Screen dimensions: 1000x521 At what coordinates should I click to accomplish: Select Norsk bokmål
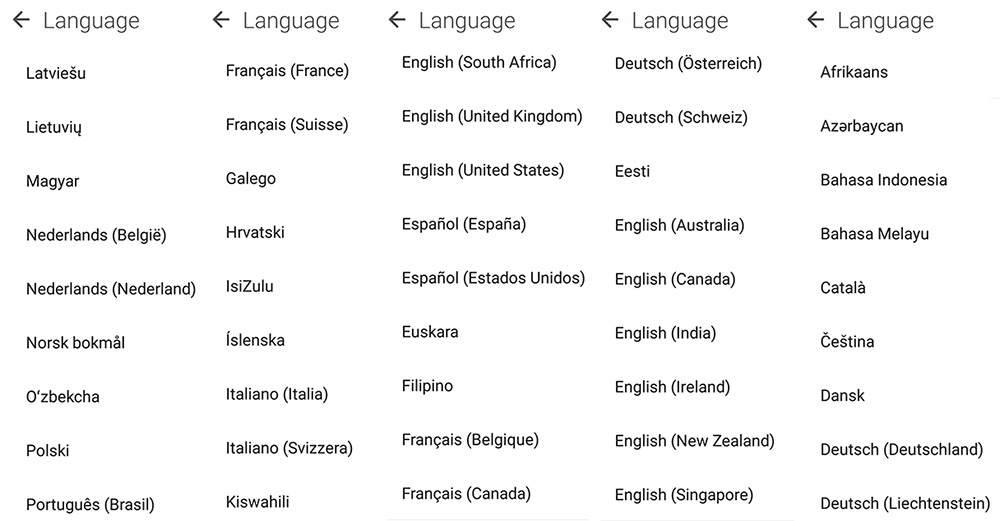coord(75,343)
